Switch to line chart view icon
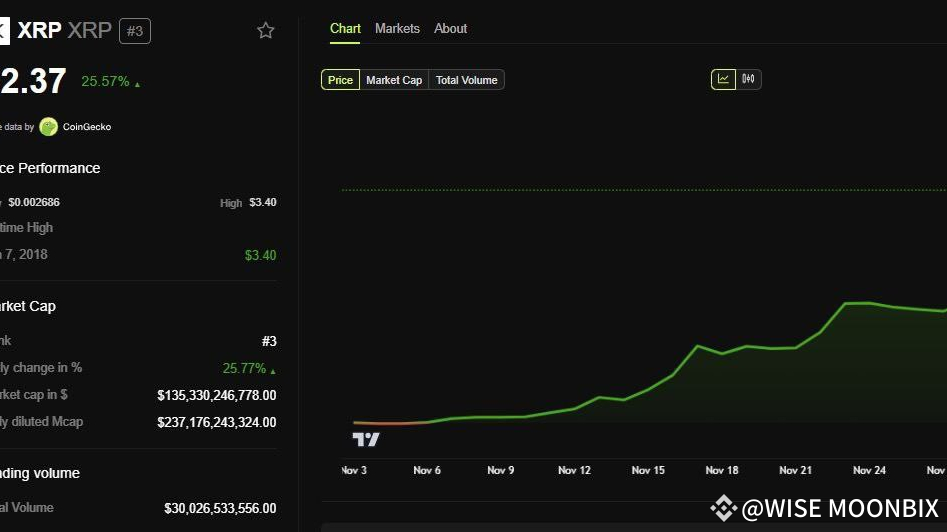The image size is (947, 532). (x=723, y=79)
